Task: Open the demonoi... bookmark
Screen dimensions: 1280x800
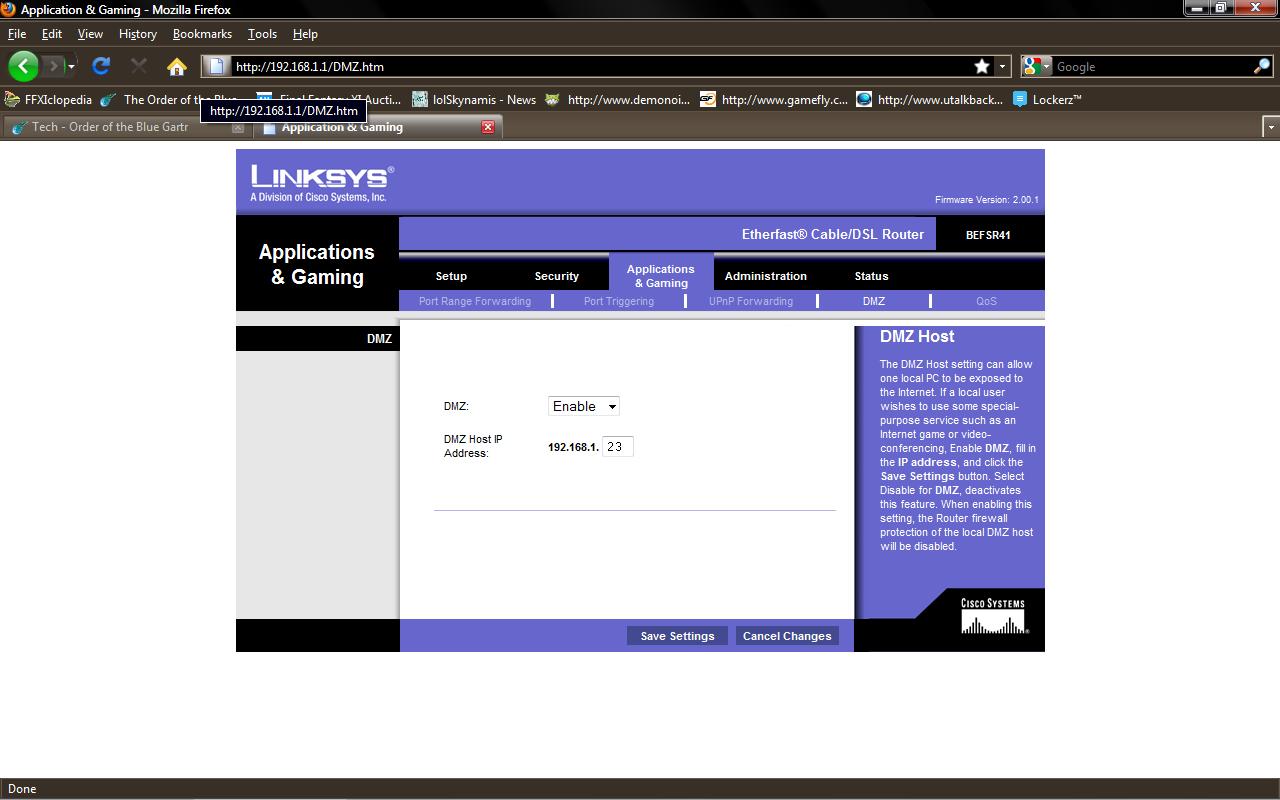Action: 618,99
